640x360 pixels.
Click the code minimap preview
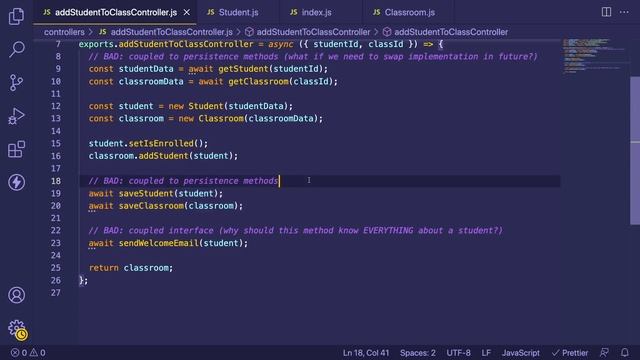594,55
